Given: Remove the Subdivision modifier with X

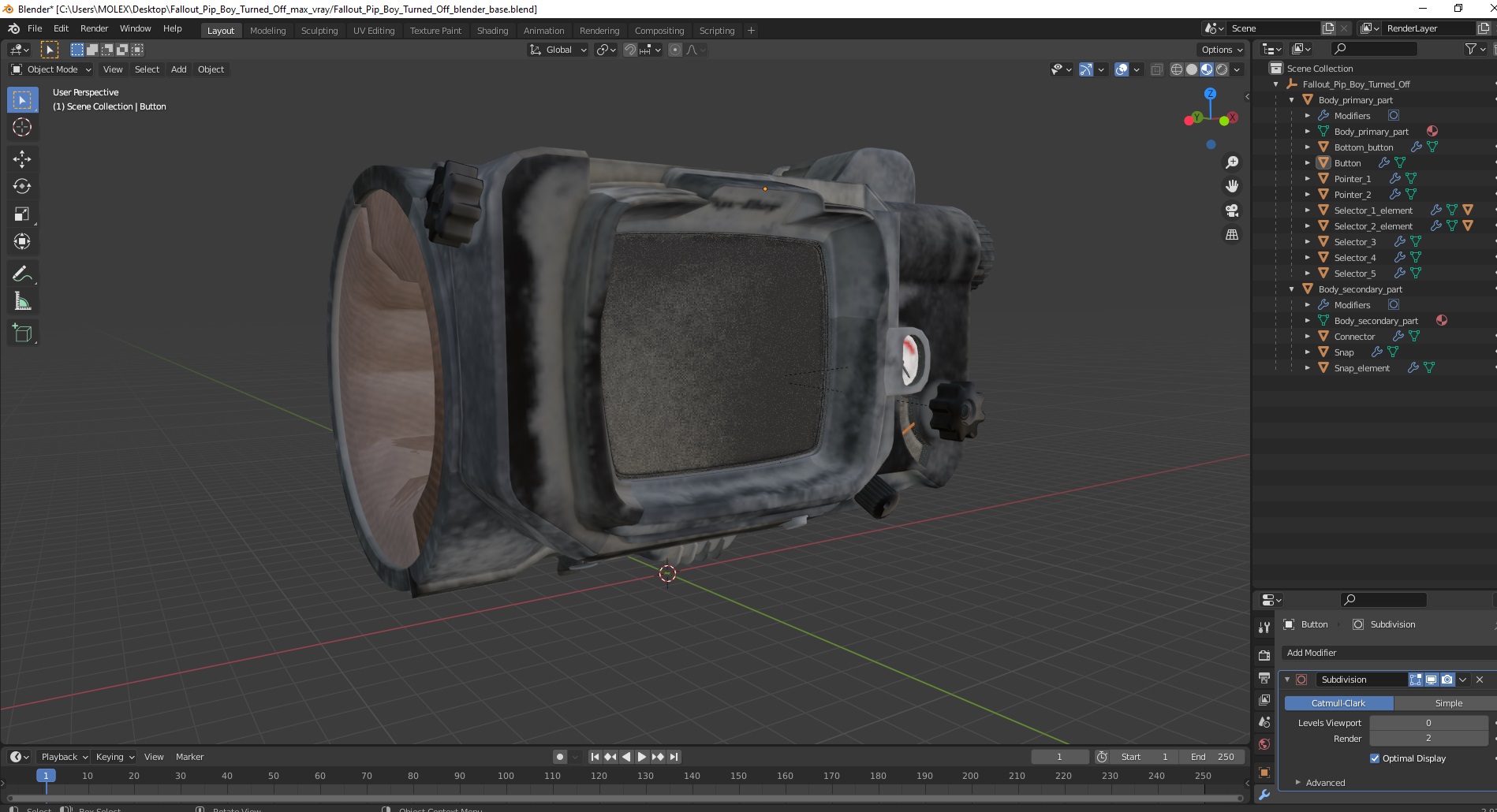Looking at the screenshot, I should [1480, 680].
